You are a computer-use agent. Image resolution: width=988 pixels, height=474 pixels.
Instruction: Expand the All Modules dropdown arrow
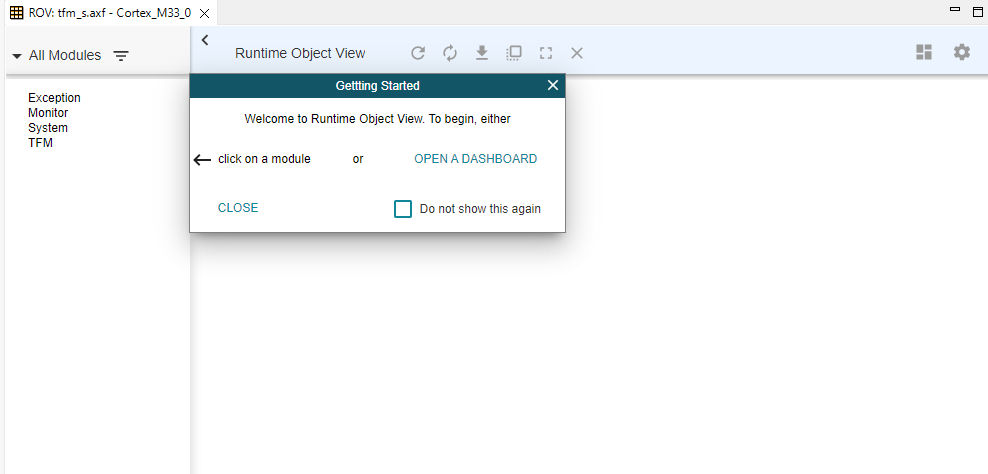tap(17, 56)
